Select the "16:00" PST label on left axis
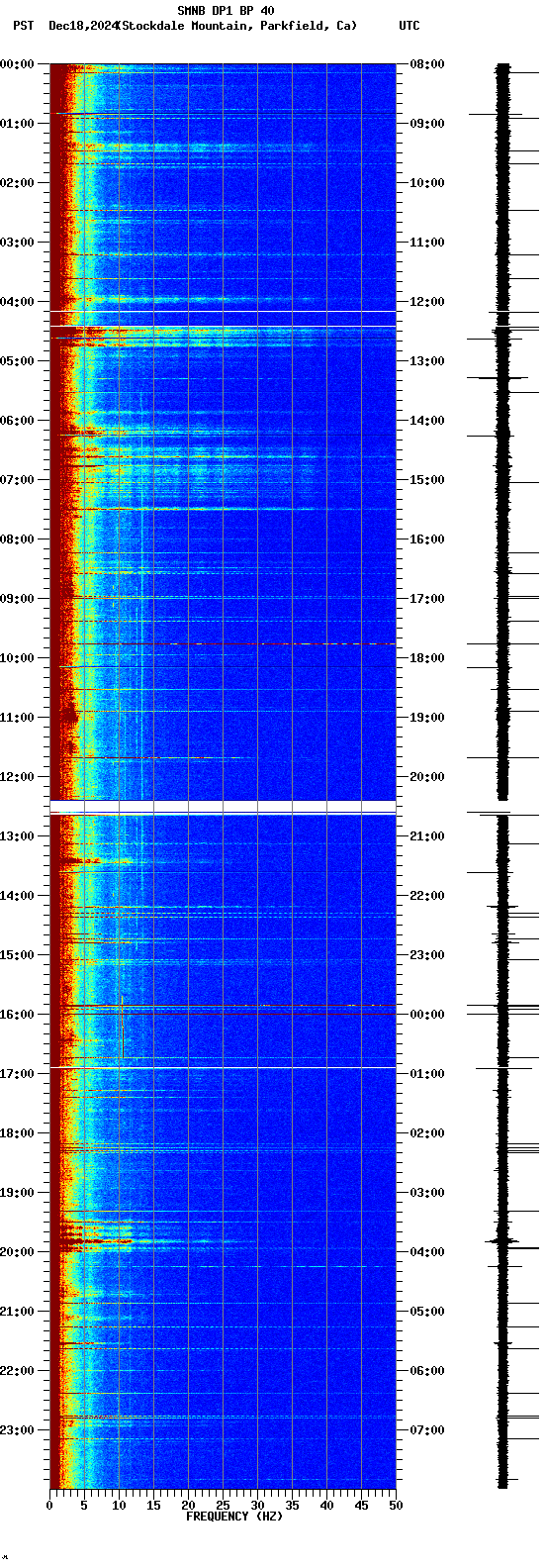 pyautogui.click(x=16, y=1015)
